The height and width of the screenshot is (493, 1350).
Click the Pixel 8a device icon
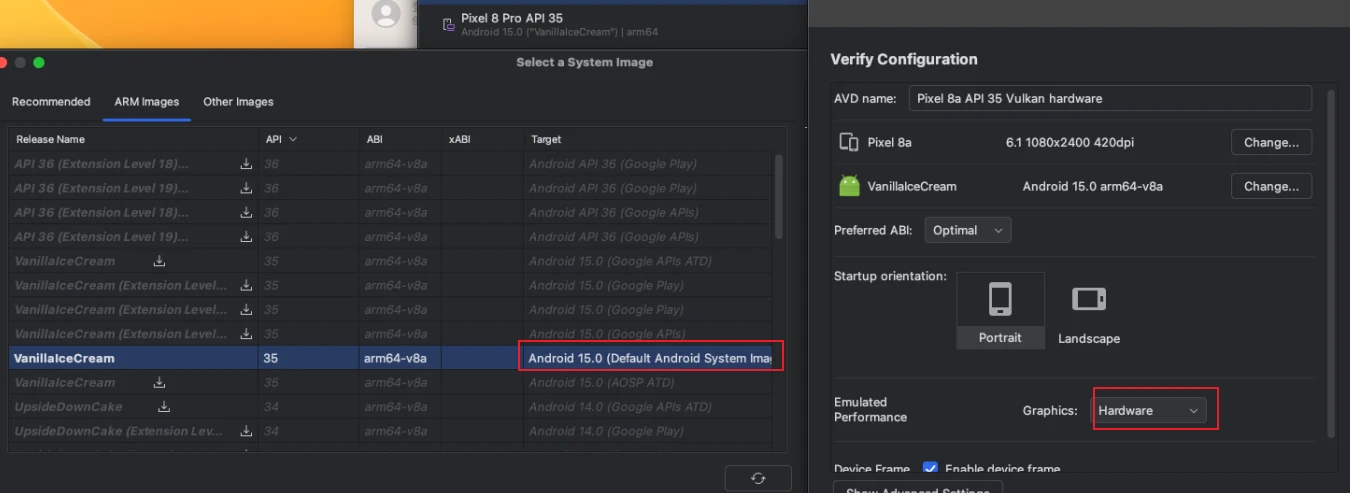(x=849, y=142)
